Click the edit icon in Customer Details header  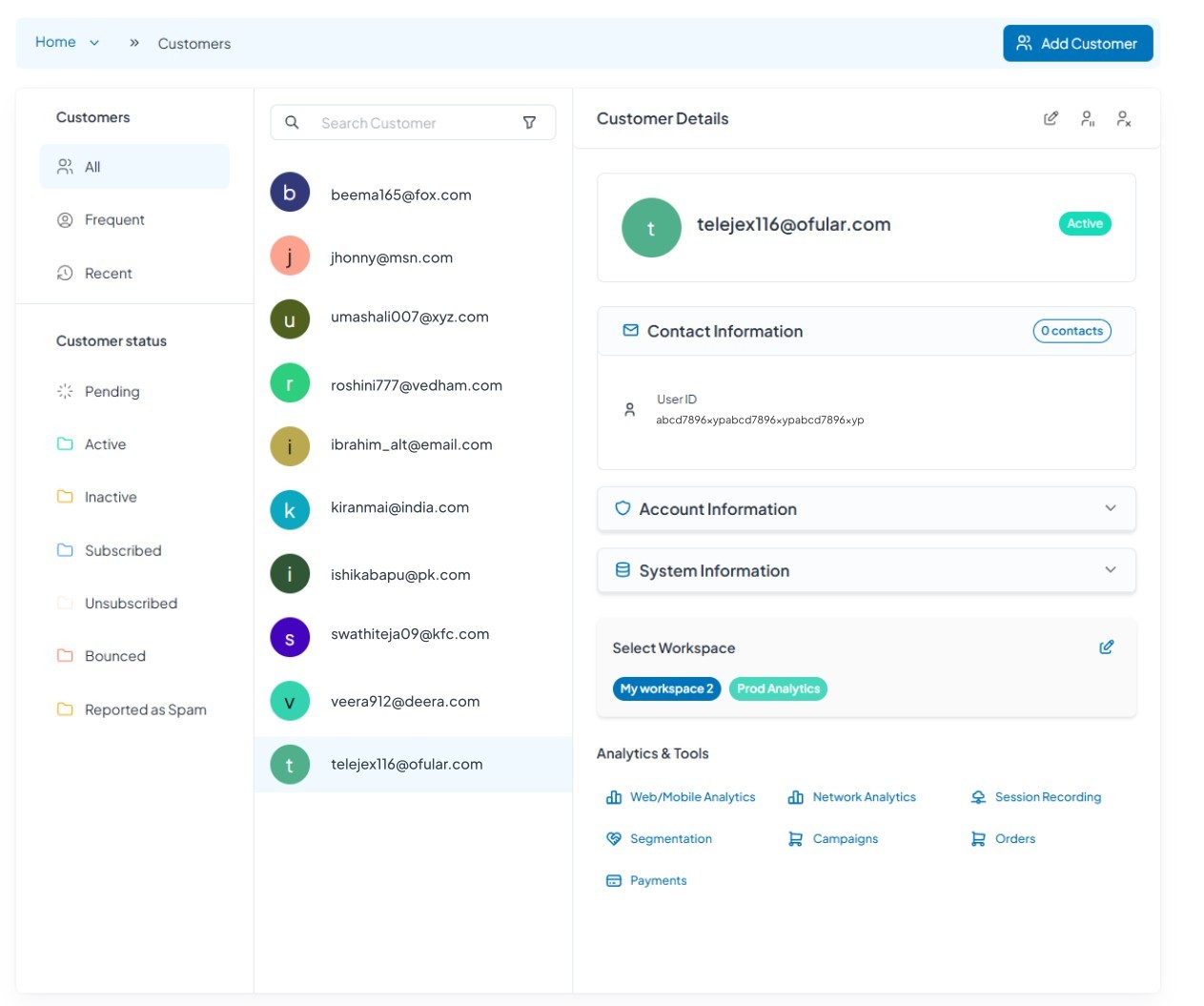(x=1051, y=118)
